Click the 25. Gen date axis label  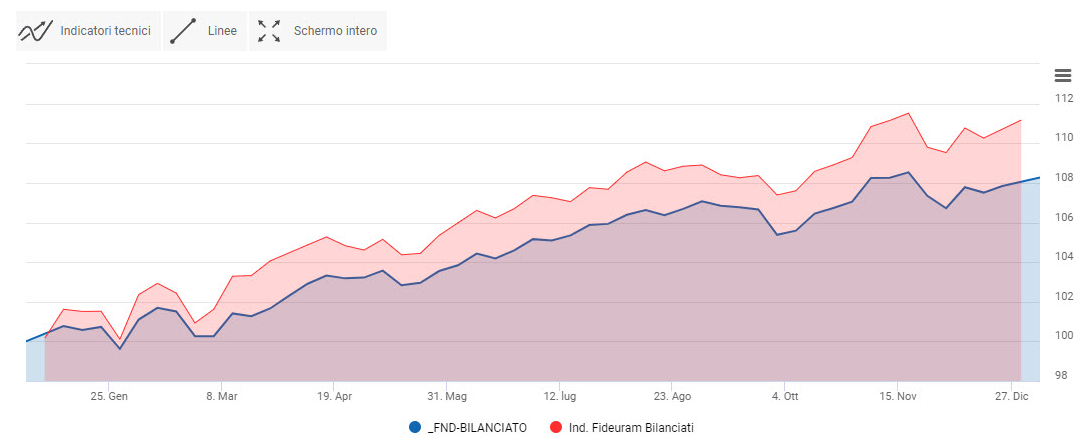[x=109, y=395]
